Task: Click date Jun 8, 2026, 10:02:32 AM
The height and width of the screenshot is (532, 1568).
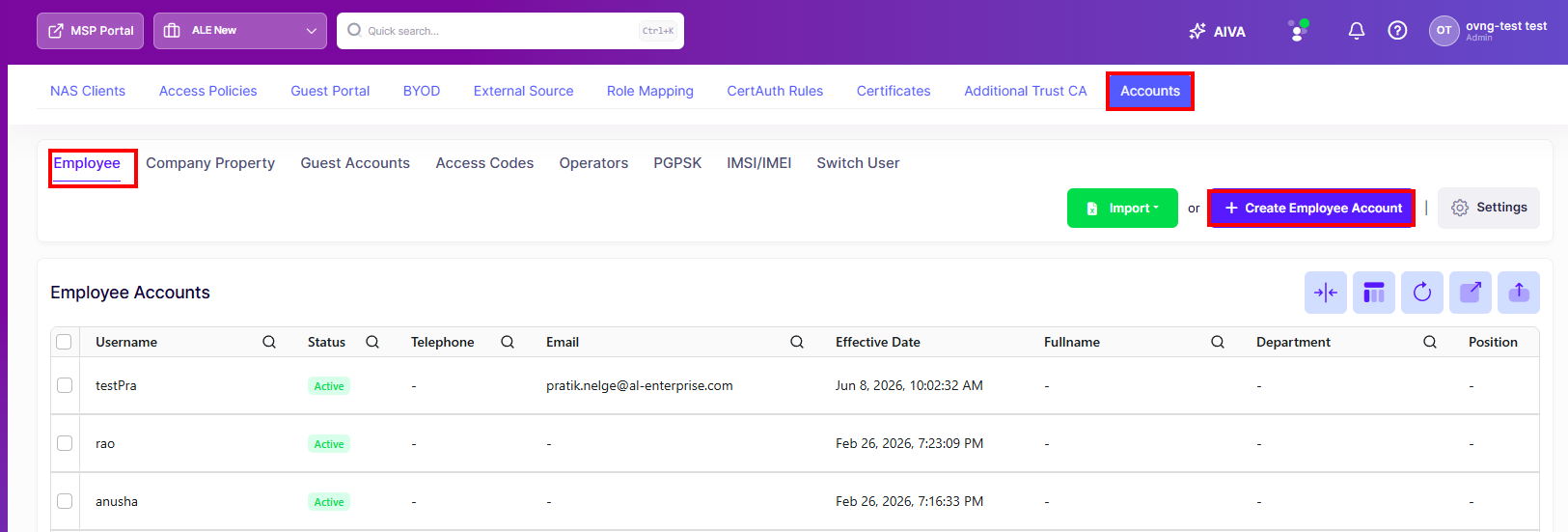Action: coord(909,385)
